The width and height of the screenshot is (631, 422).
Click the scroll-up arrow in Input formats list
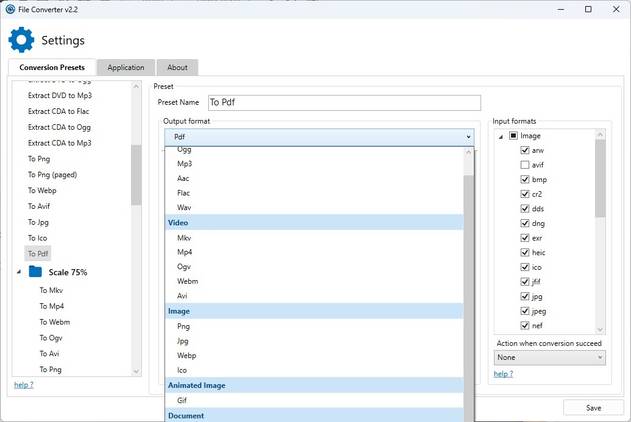click(600, 134)
